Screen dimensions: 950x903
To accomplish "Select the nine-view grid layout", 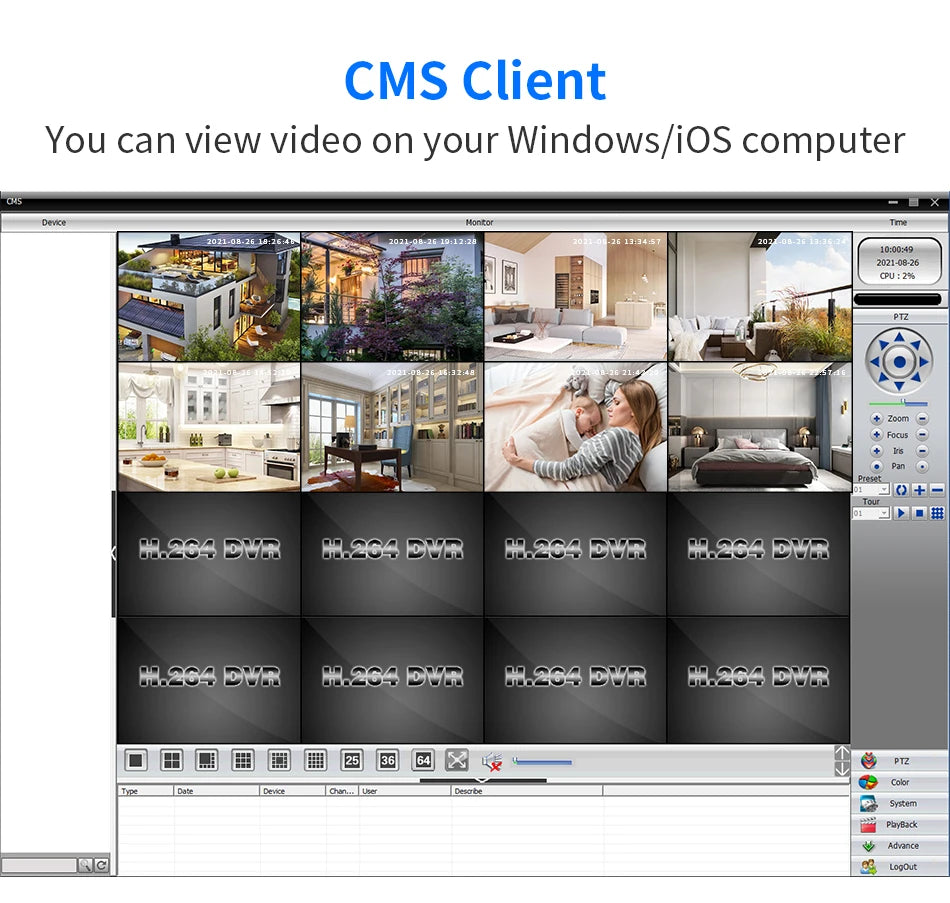I will (x=244, y=760).
